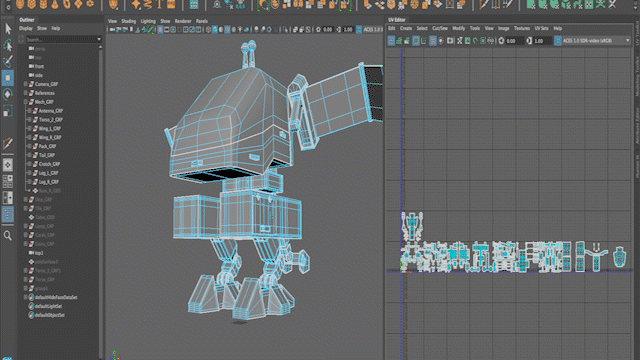
Task: Click defaultLightSet set icon in Outliner
Action: (x=31, y=306)
